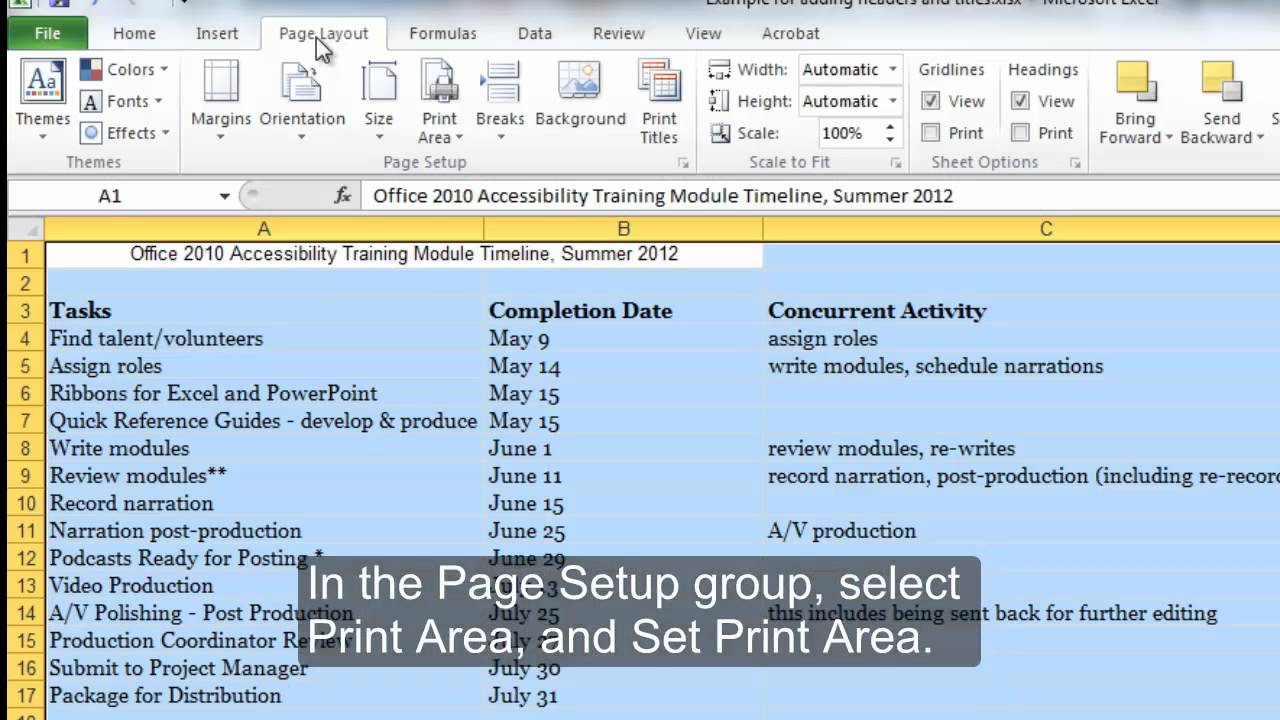Select column B header
The height and width of the screenshot is (720, 1280).
tap(623, 229)
